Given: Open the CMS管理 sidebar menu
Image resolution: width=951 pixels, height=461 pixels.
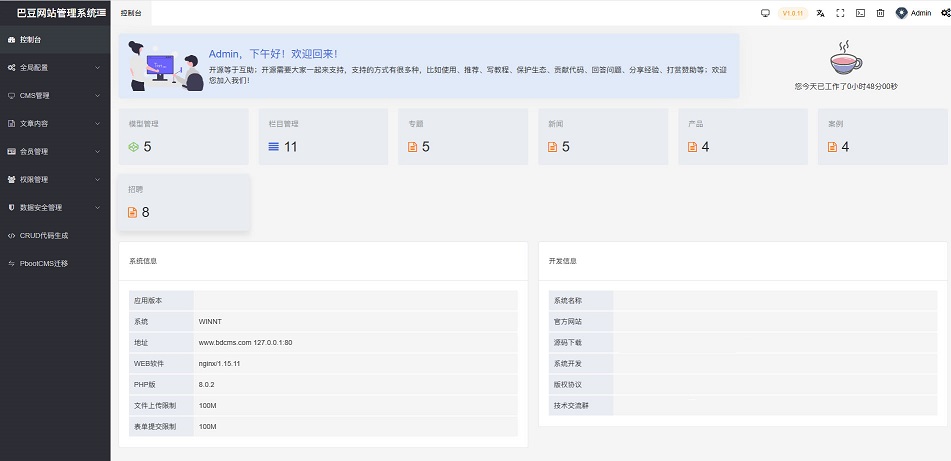Looking at the screenshot, I should tap(55, 95).
